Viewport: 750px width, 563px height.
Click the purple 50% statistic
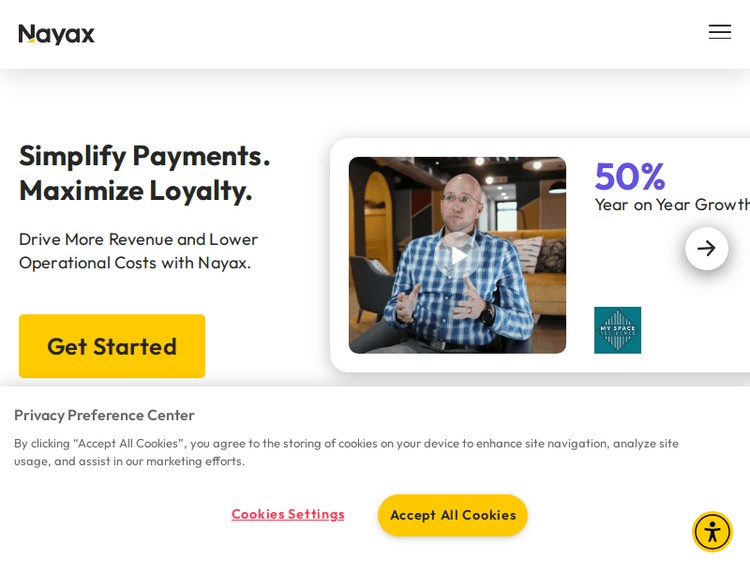tap(629, 177)
